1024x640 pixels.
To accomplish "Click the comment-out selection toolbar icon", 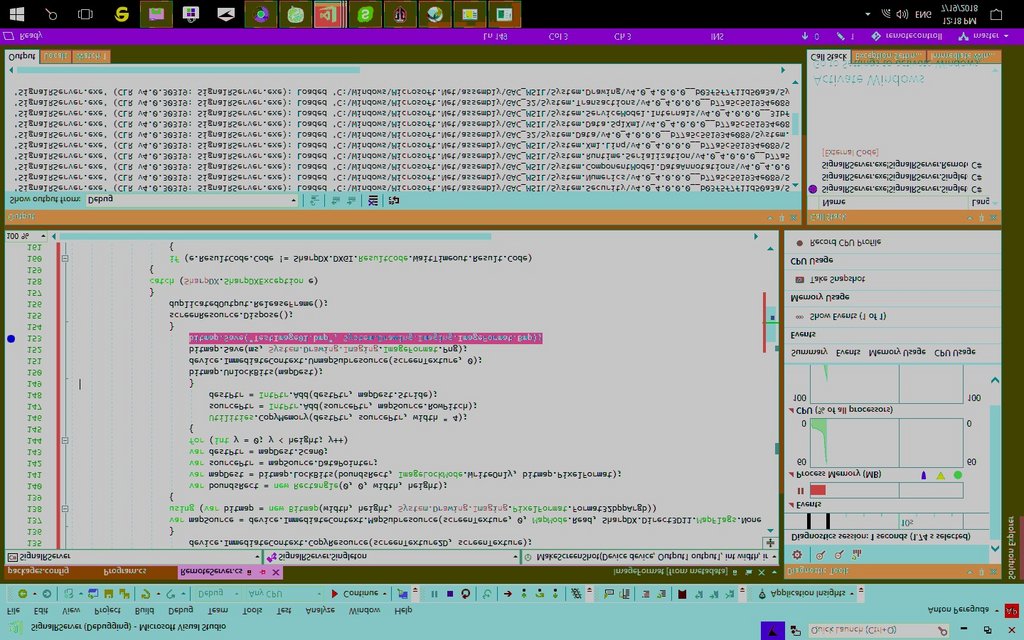I will coord(646,594).
